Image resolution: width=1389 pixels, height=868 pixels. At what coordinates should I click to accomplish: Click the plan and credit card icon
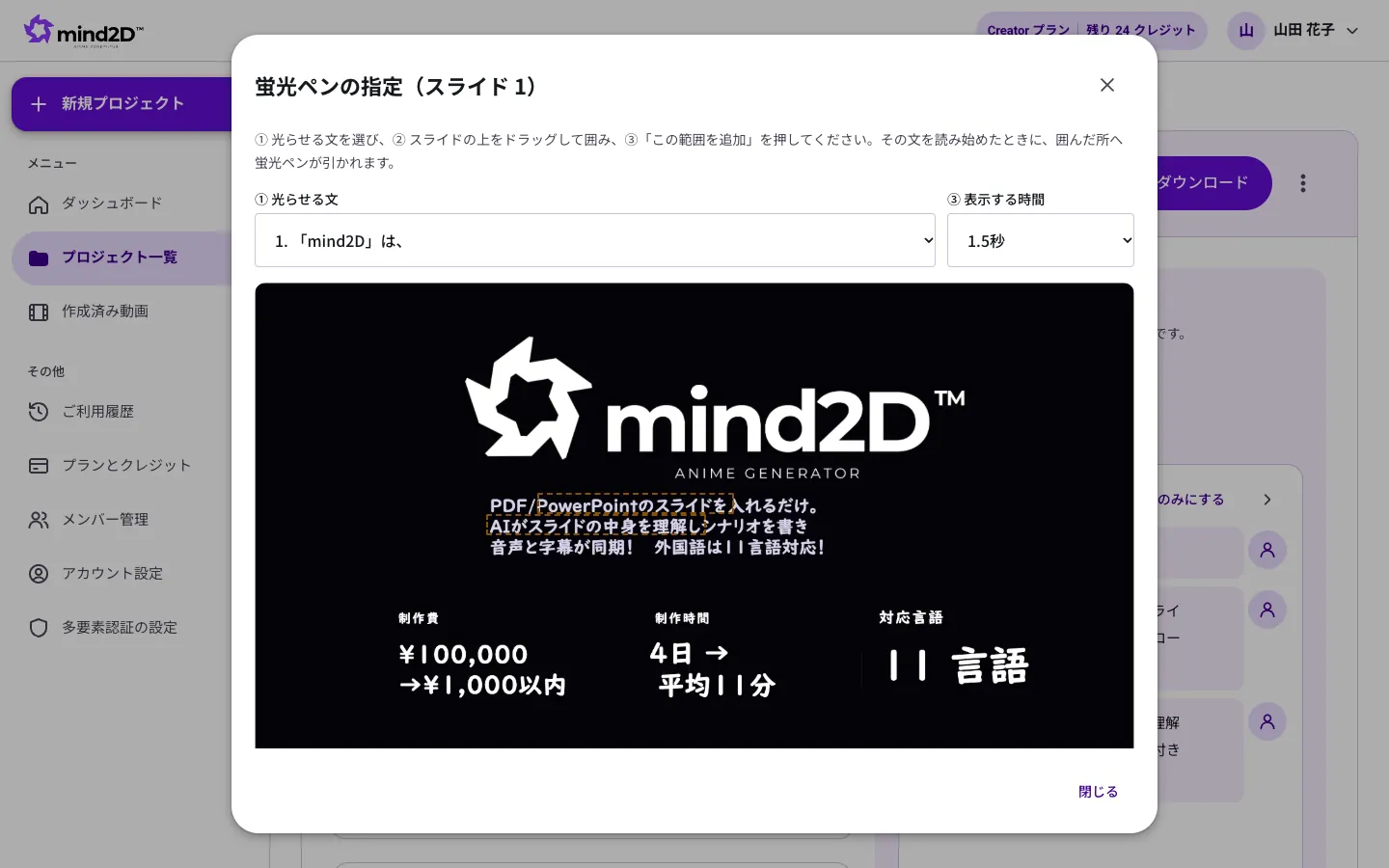click(39, 466)
